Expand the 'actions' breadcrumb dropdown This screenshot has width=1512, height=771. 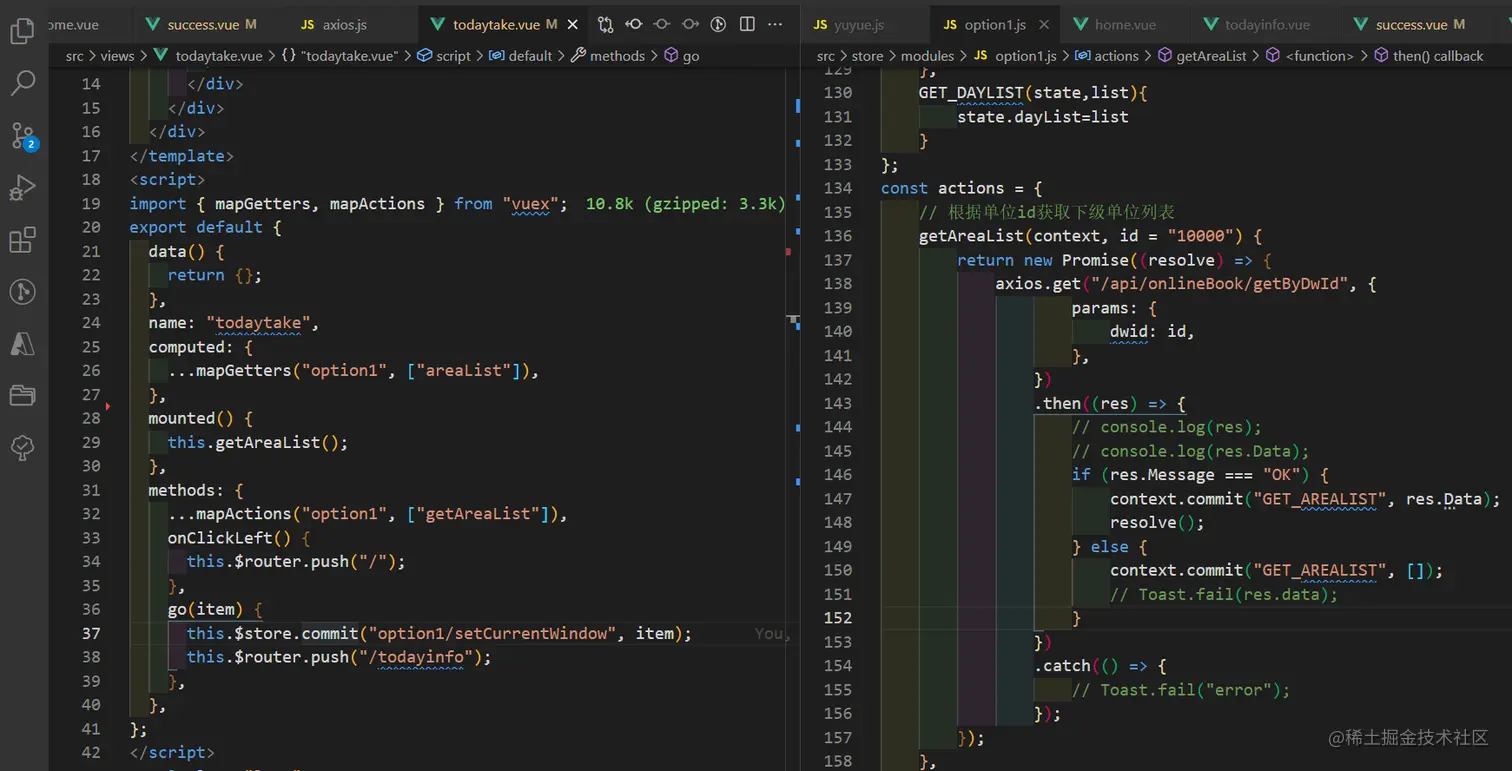click(x=1116, y=56)
